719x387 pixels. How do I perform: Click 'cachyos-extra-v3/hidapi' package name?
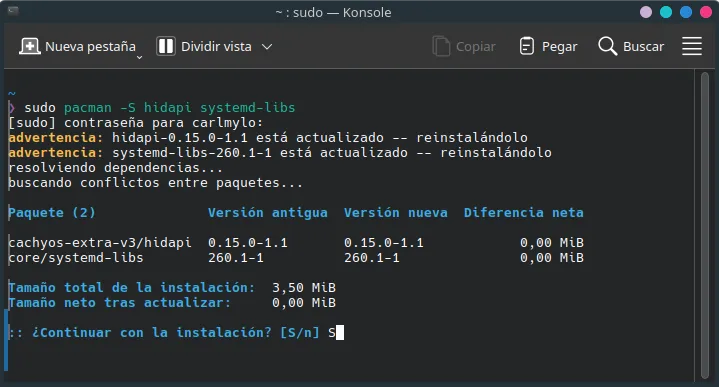coord(100,243)
